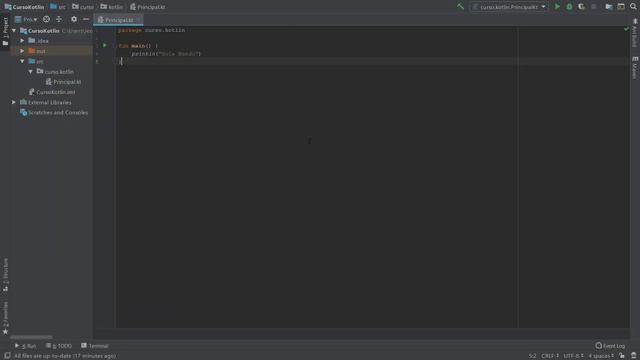Open Search Everywhere magnifier icon
This screenshot has width=640, height=360.
[x=633, y=7]
